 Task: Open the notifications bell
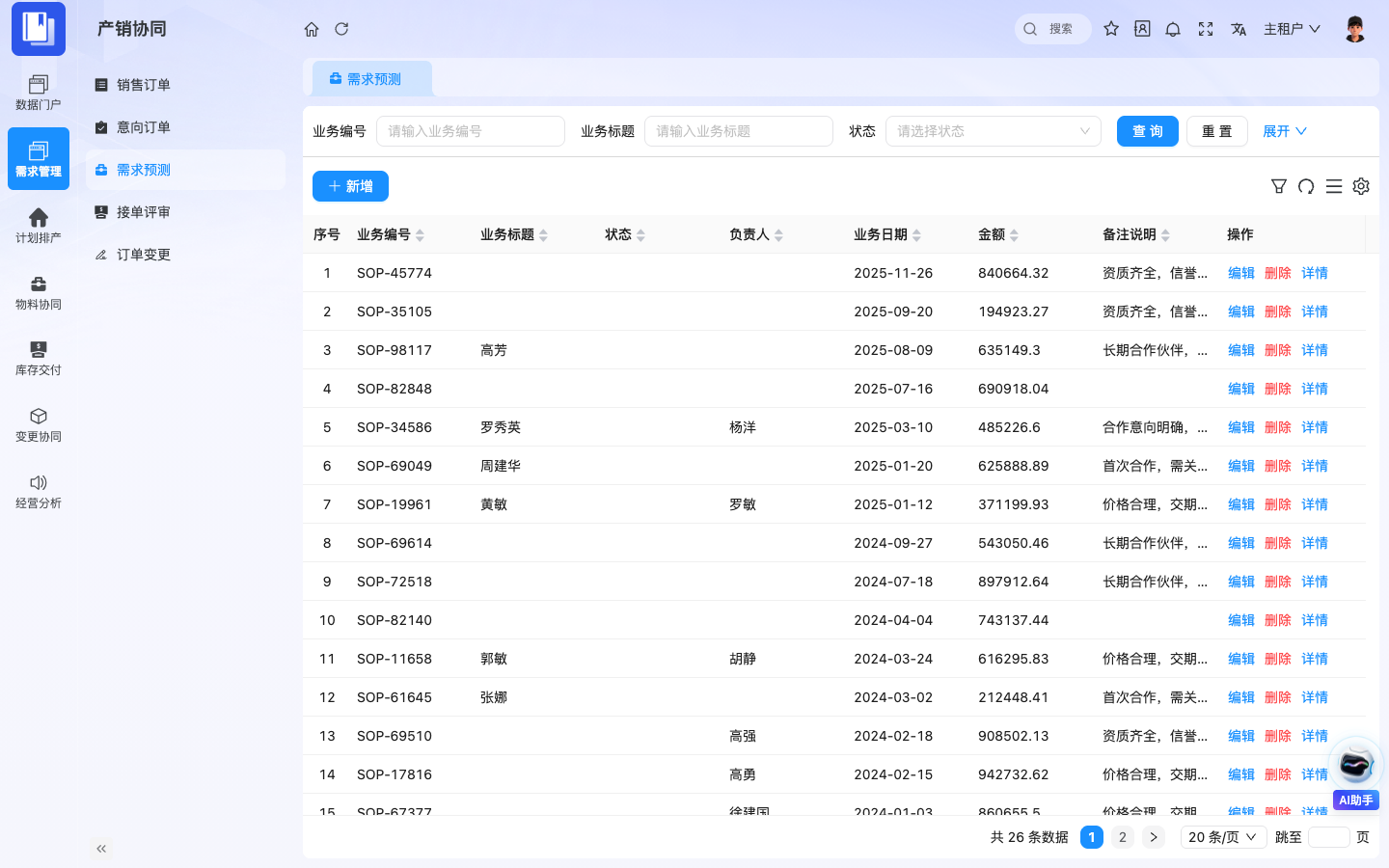(1173, 29)
